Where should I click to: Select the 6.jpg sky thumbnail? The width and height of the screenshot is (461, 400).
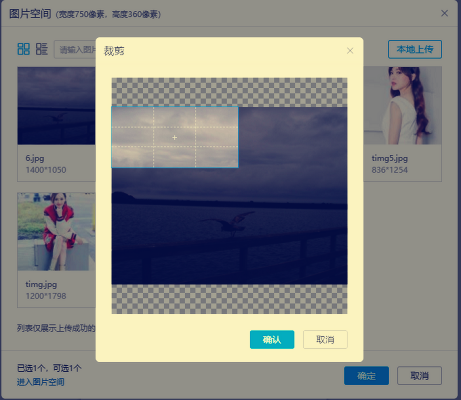tap(56, 106)
